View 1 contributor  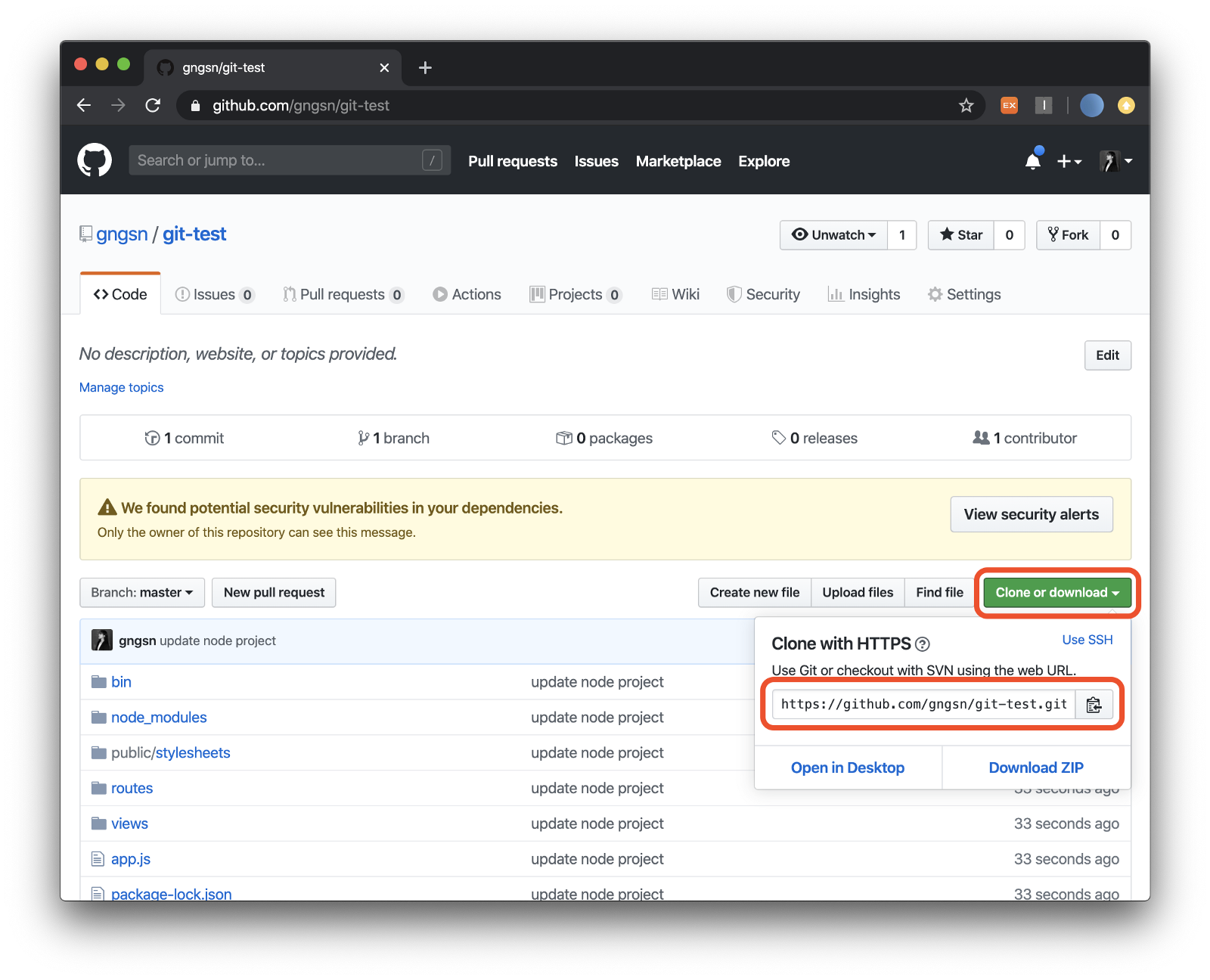point(1025,438)
